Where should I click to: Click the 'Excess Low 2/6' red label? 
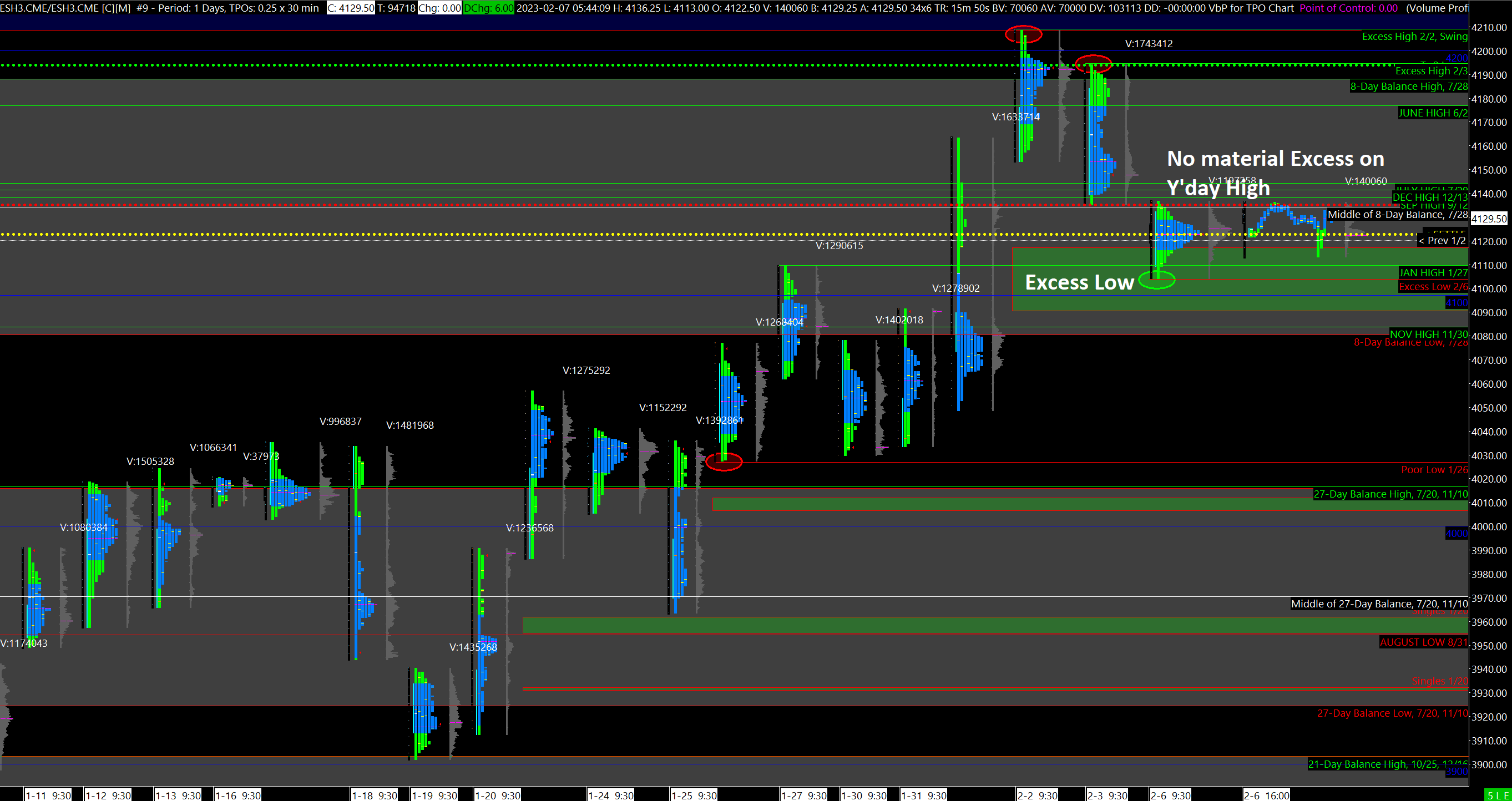1432,286
